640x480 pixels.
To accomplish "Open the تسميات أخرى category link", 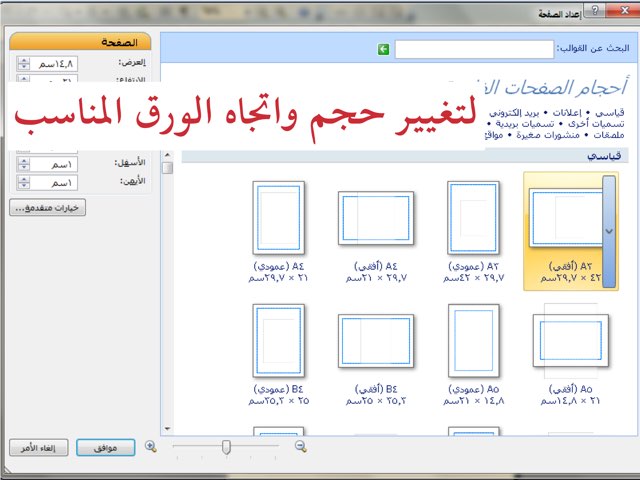I will click(x=596, y=123).
